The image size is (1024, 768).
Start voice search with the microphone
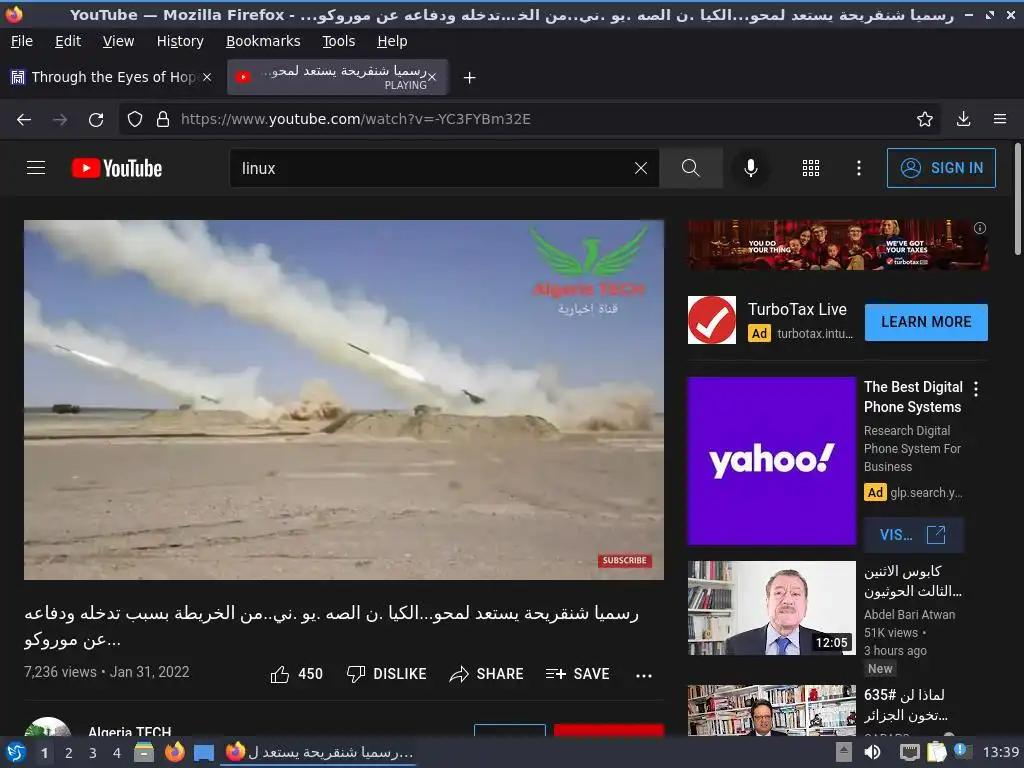tap(751, 168)
